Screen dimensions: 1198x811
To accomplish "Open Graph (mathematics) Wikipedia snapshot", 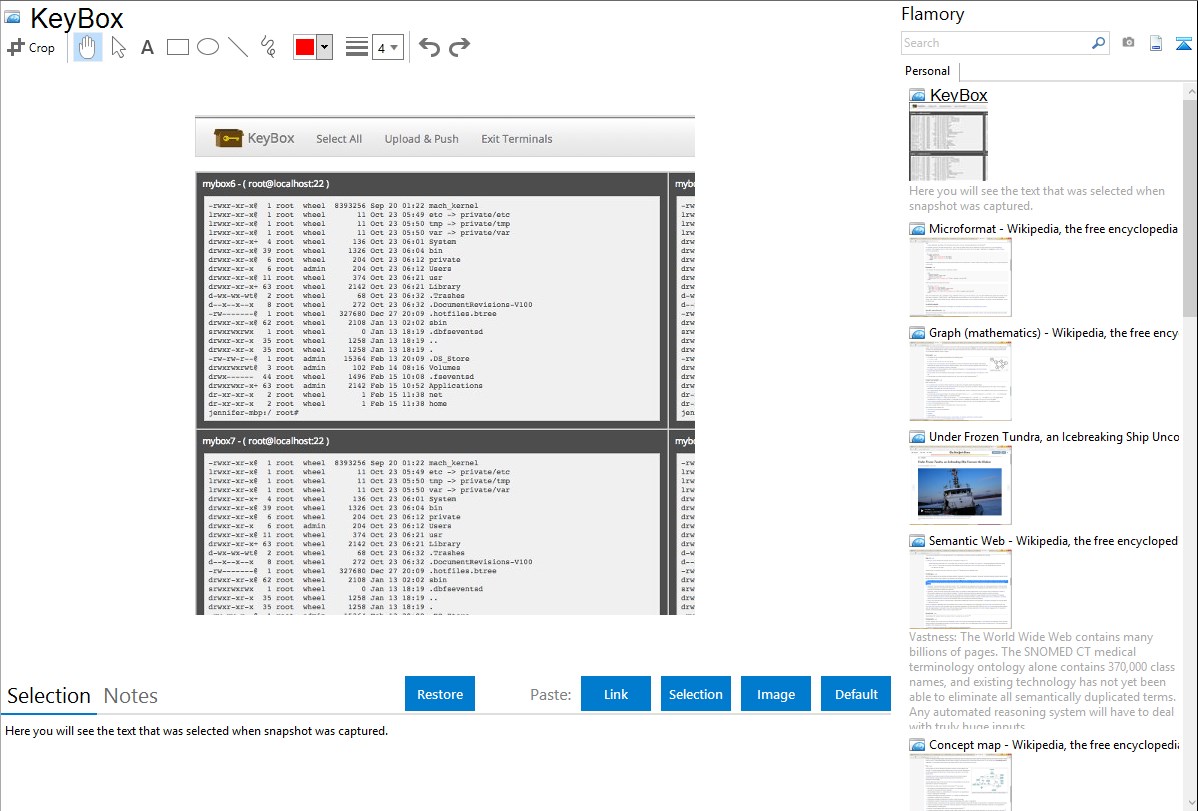I will (x=1053, y=333).
